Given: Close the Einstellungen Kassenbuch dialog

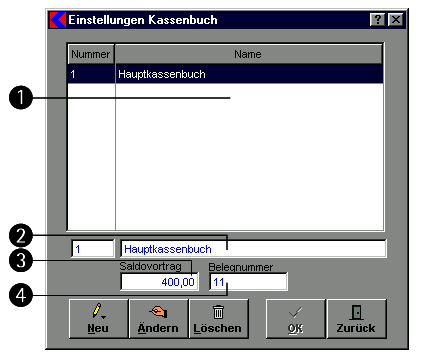Looking at the screenshot, I should (396, 20).
